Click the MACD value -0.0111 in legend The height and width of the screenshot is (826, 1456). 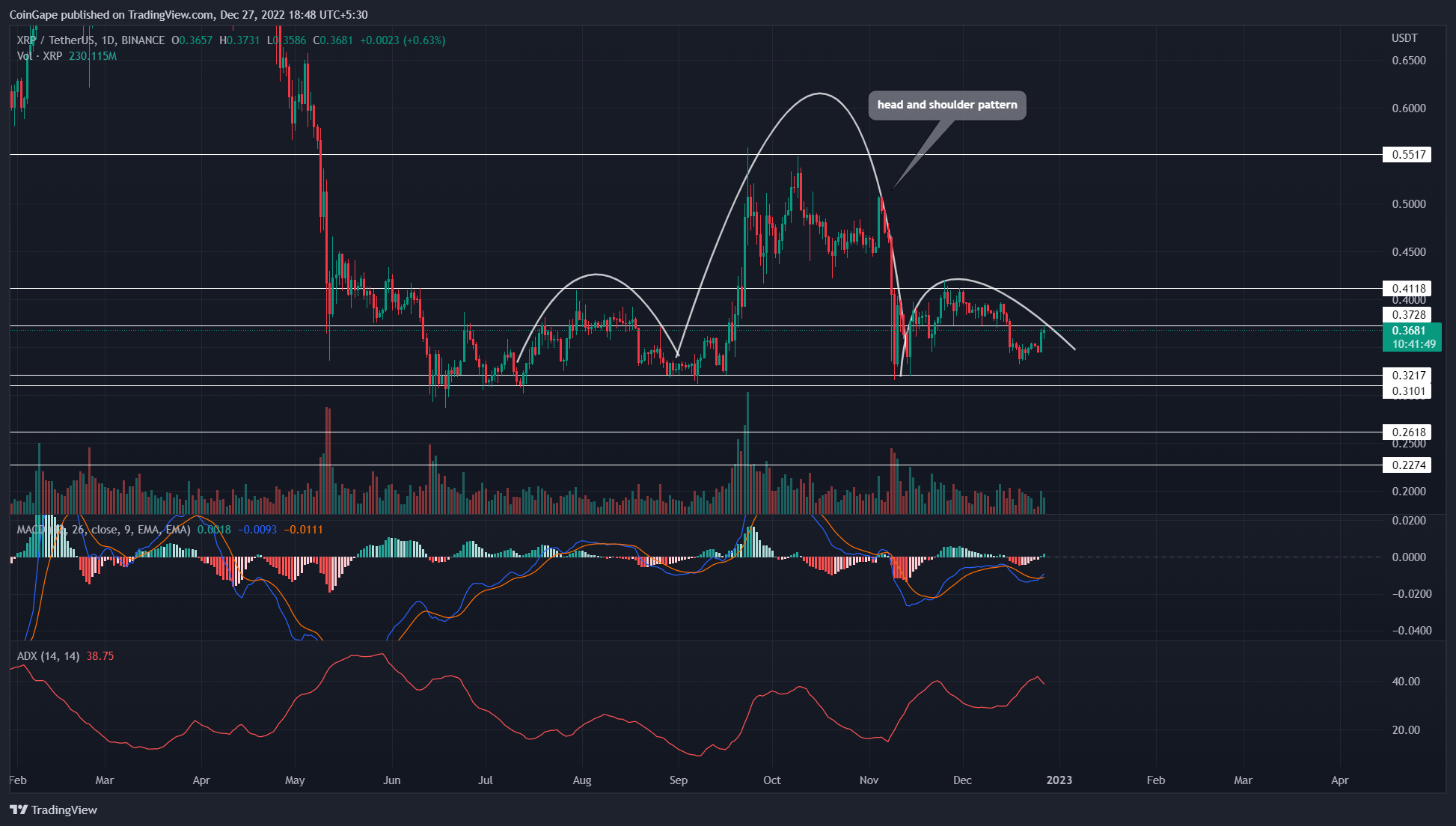[304, 530]
